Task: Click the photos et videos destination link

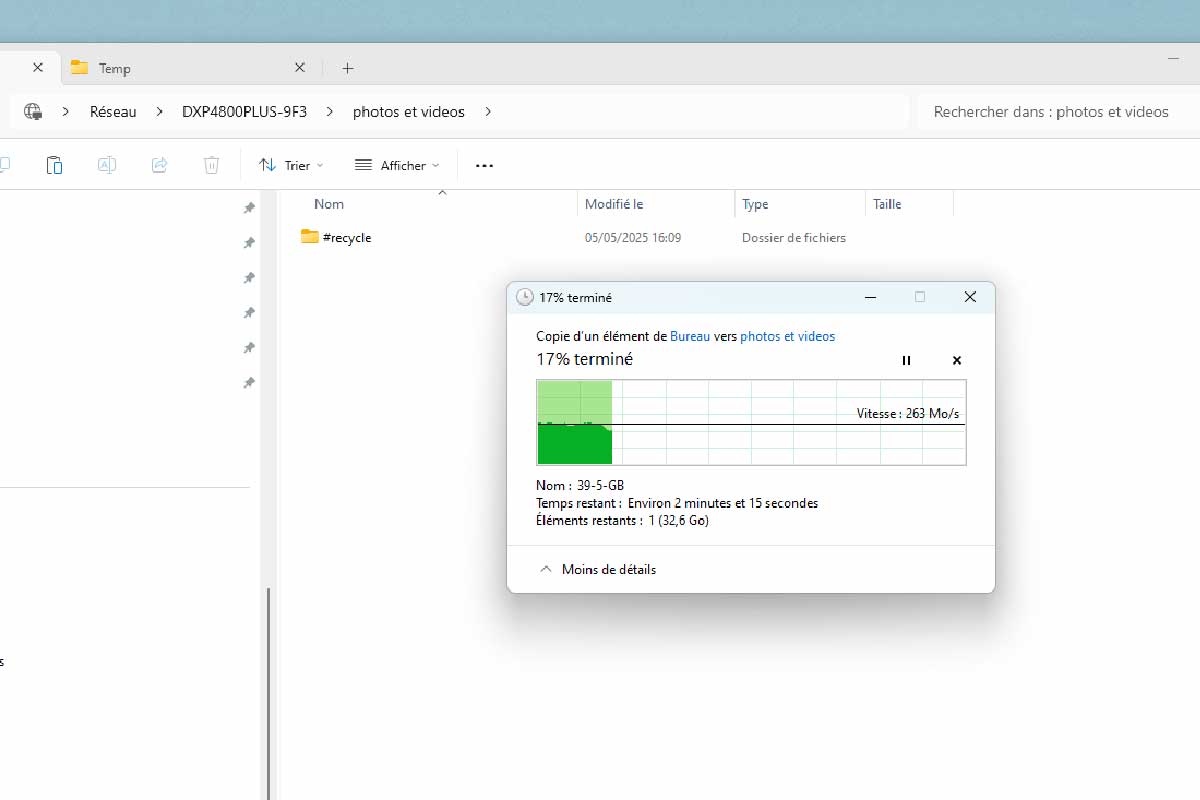Action: coord(787,337)
